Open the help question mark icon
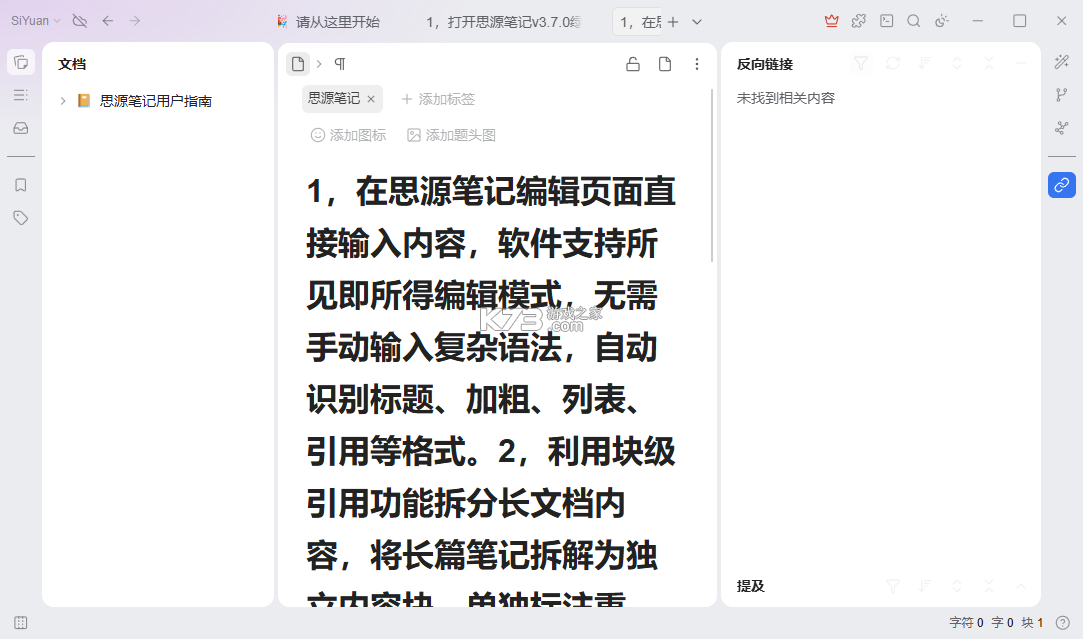This screenshot has height=639, width=1083. (x=1062, y=622)
